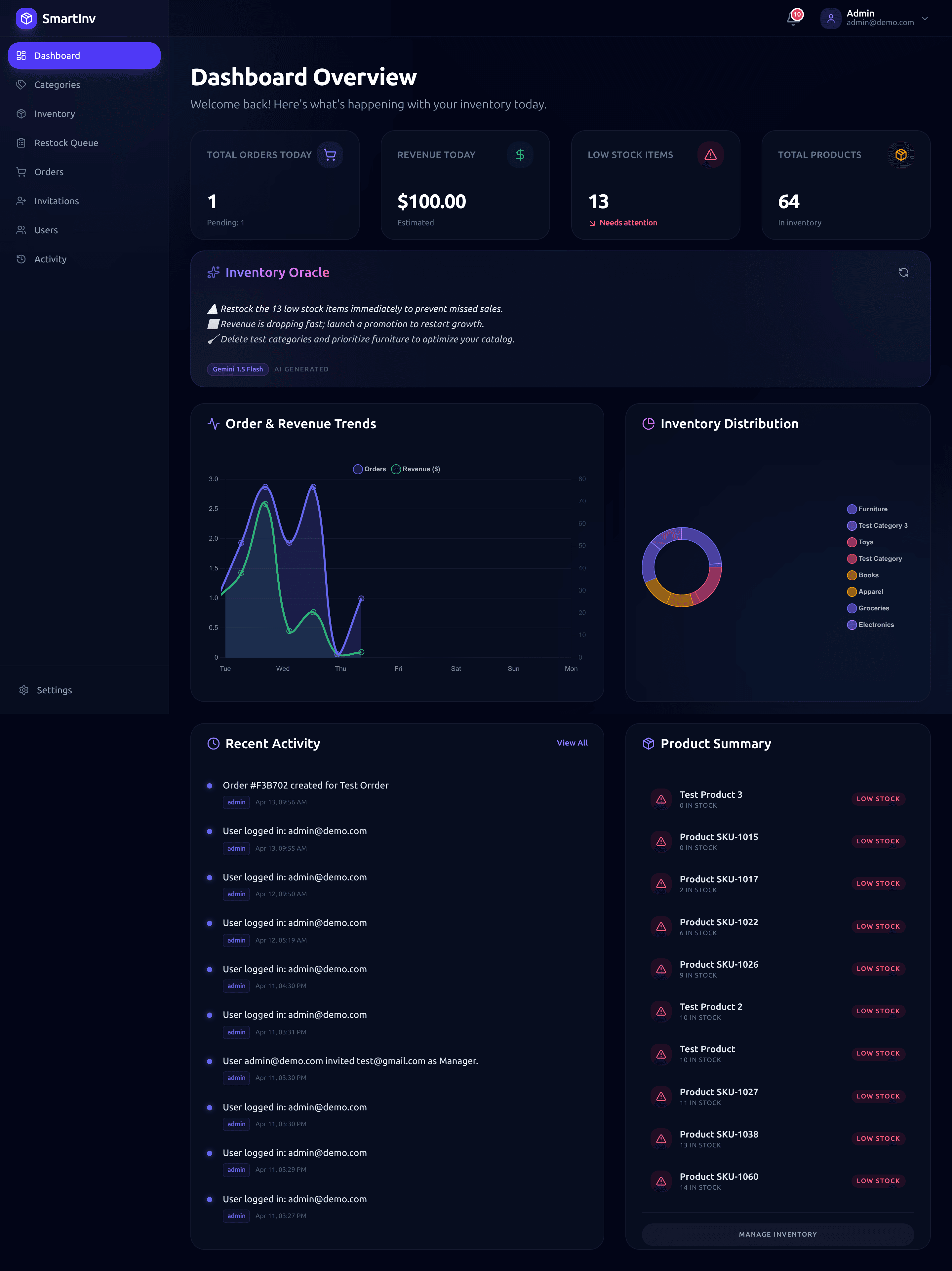Click the warning icon beside Test Product 2
The width and height of the screenshot is (952, 1271).
coord(661,1011)
